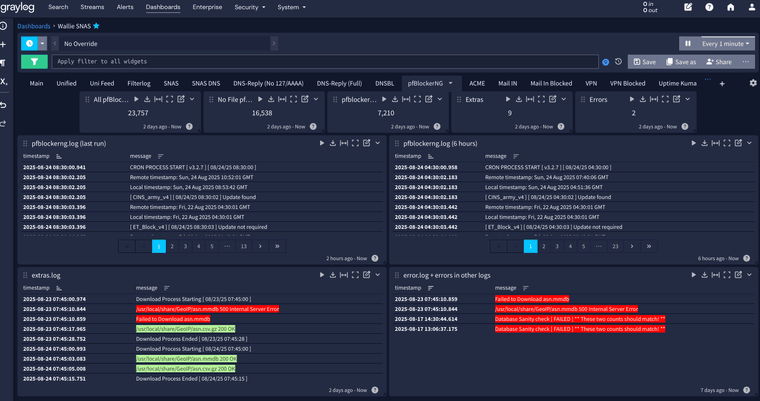The image size is (760, 401).
Task: Export the extras.log widget data
Action: pos(332,275)
